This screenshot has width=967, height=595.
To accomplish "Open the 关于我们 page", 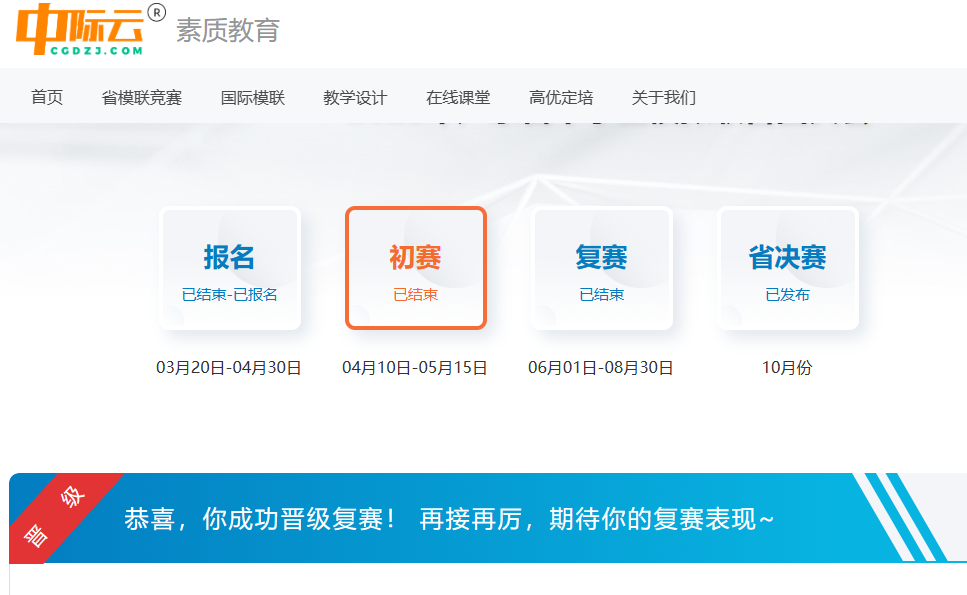I will click(x=664, y=97).
